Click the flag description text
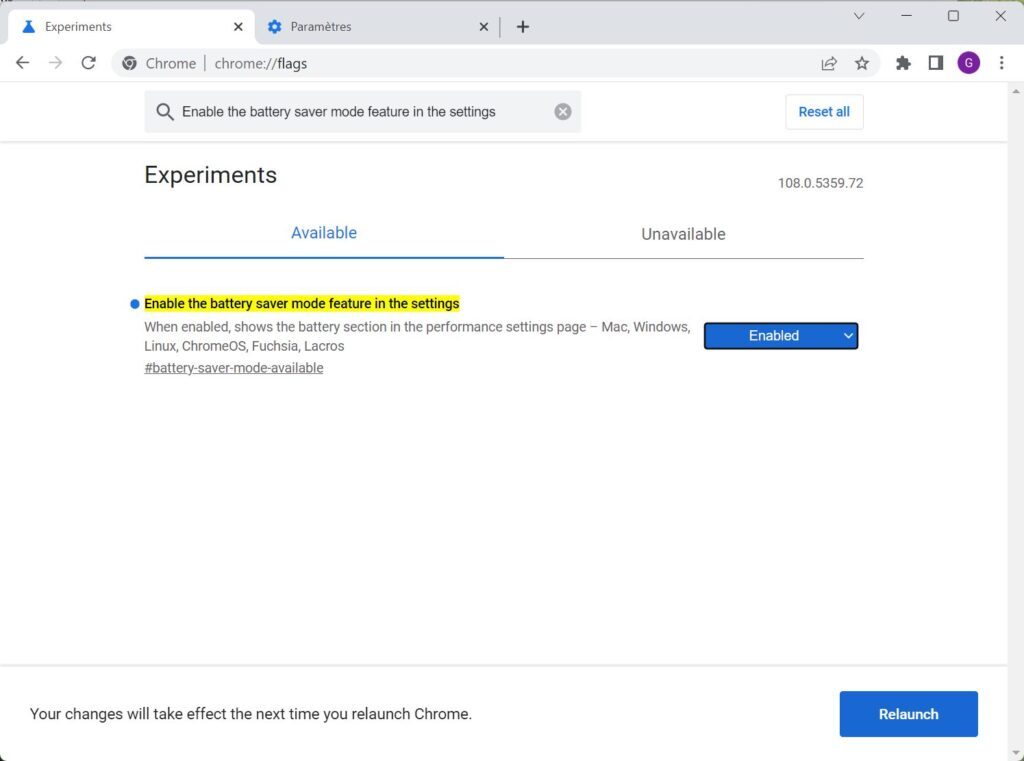1024x761 pixels. (417, 336)
